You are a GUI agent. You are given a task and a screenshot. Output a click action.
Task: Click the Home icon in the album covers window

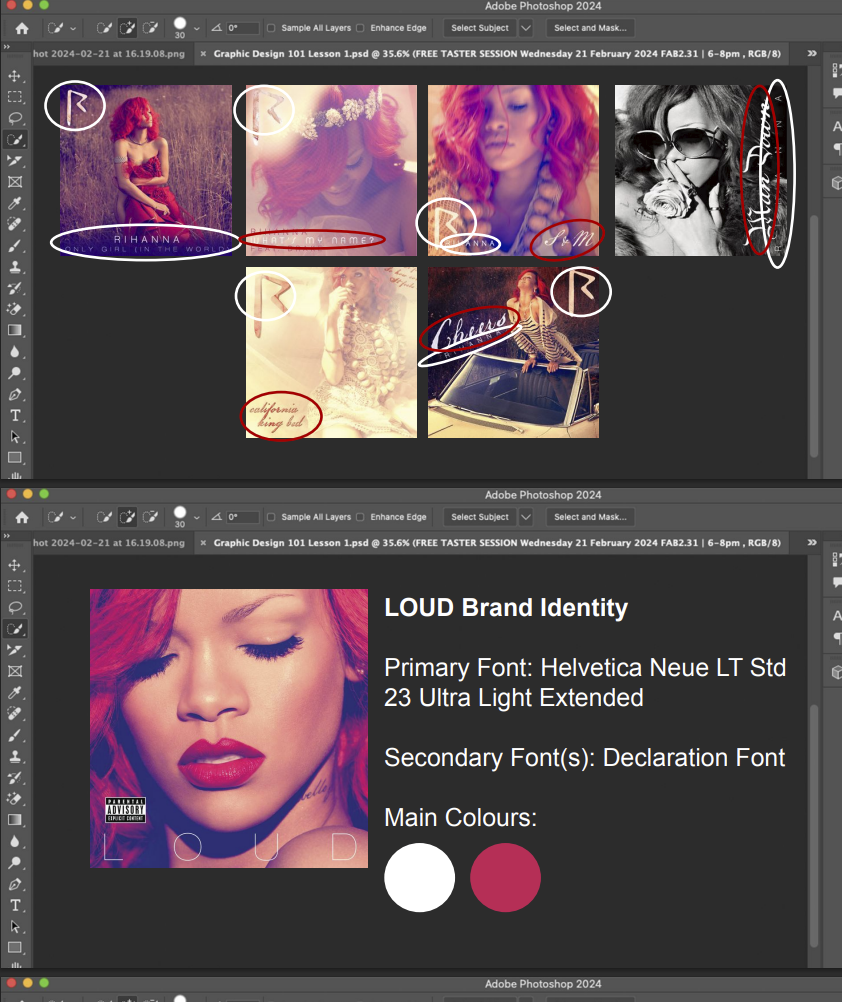pyautogui.click(x=22, y=28)
